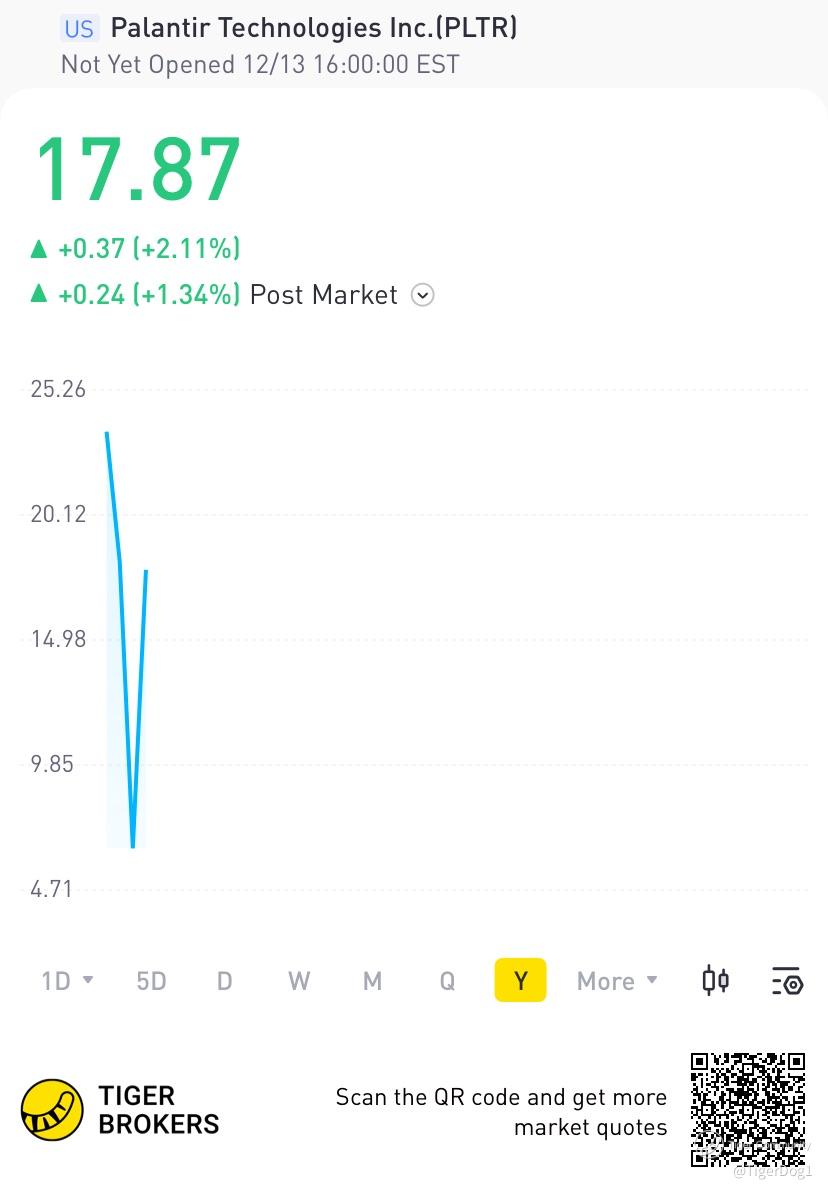This screenshot has height=1190, width=828.
Task: Select the highlighted Y yearly tab
Action: (x=520, y=981)
